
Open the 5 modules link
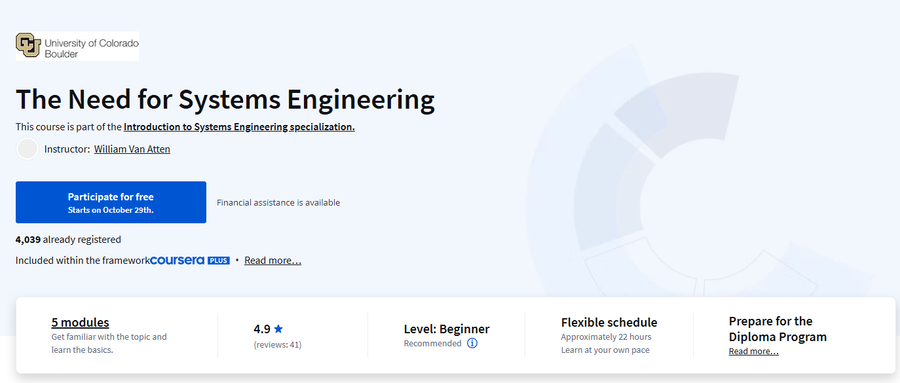coord(80,322)
